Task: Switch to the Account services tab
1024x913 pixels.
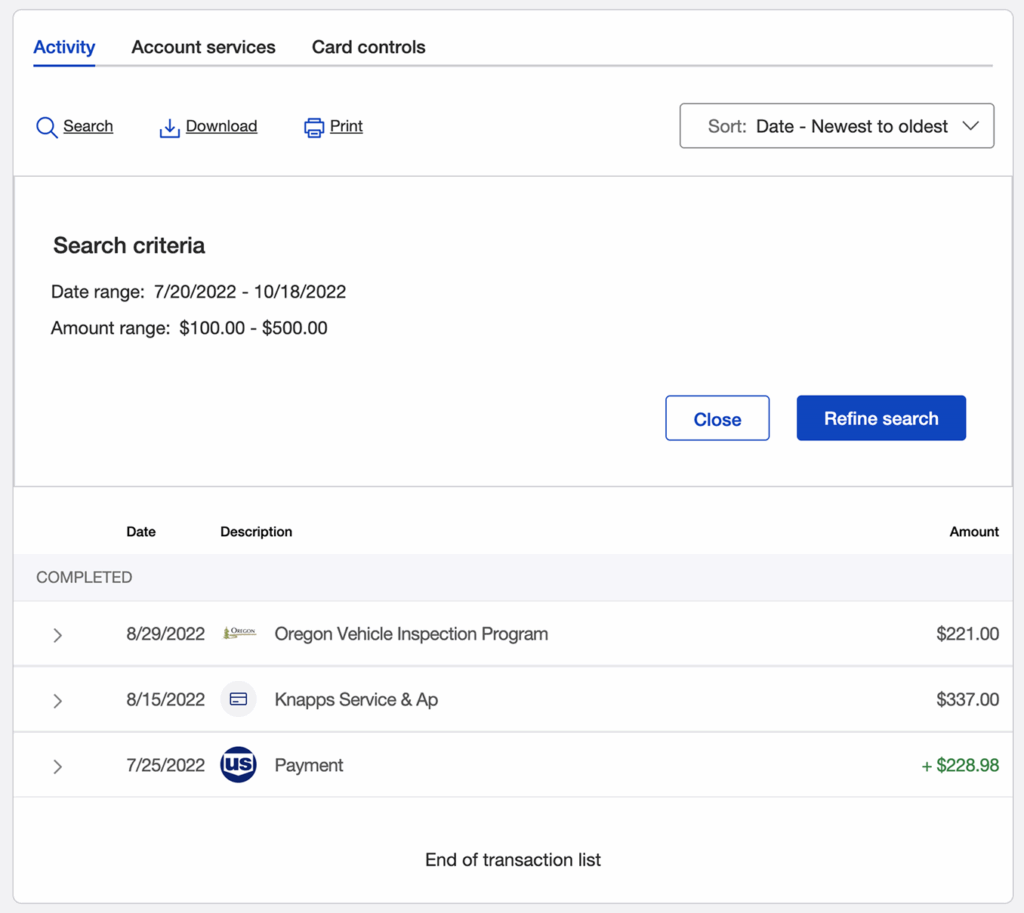Action: pyautogui.click(x=203, y=47)
